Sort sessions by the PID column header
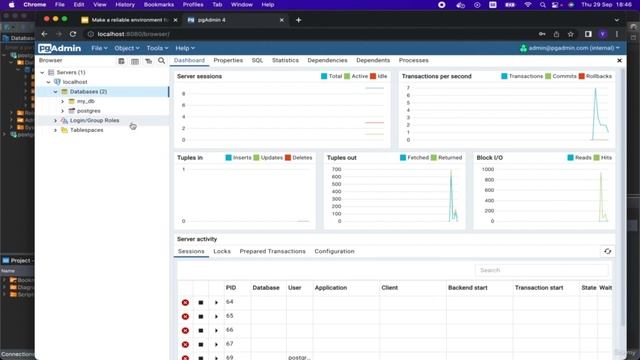 231,288
